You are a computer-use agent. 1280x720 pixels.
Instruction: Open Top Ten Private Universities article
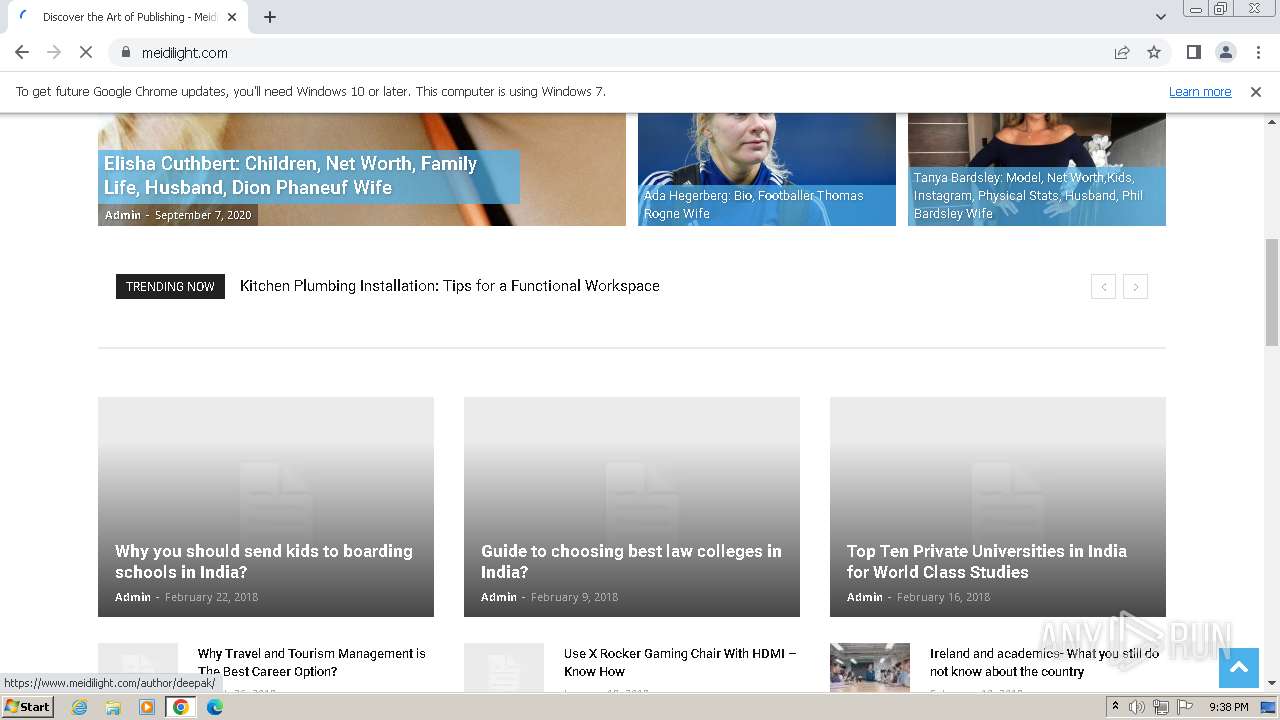point(987,562)
